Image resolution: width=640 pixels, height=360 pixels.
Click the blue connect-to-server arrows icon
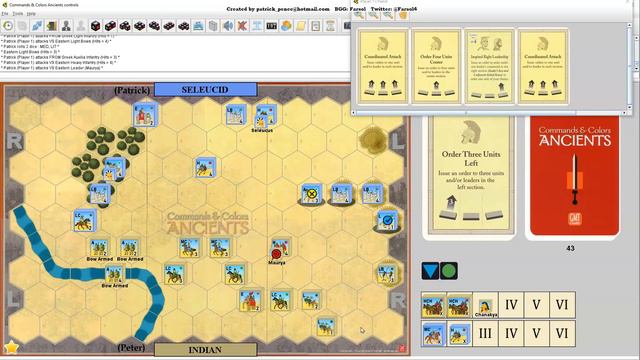point(37,26)
